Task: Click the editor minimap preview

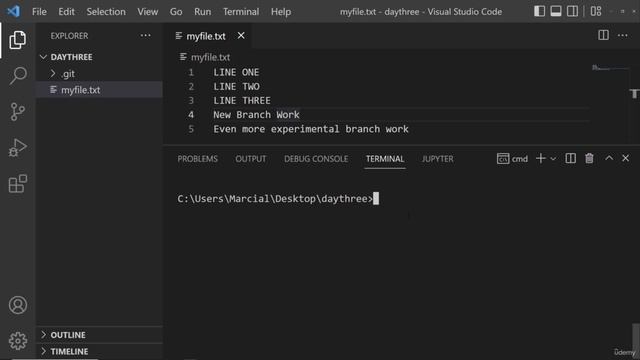Action: (610, 68)
